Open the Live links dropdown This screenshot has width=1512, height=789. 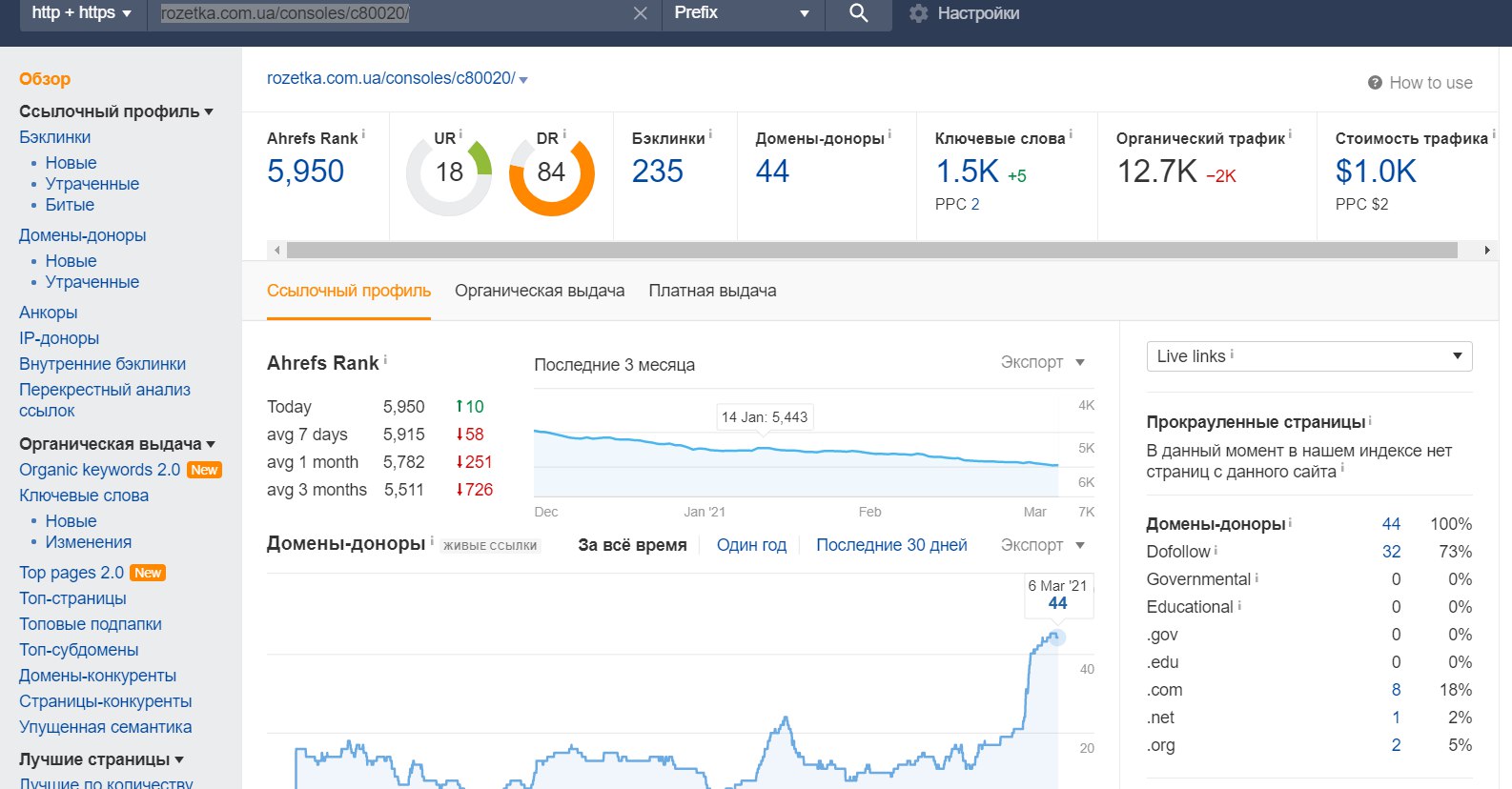[1309, 356]
